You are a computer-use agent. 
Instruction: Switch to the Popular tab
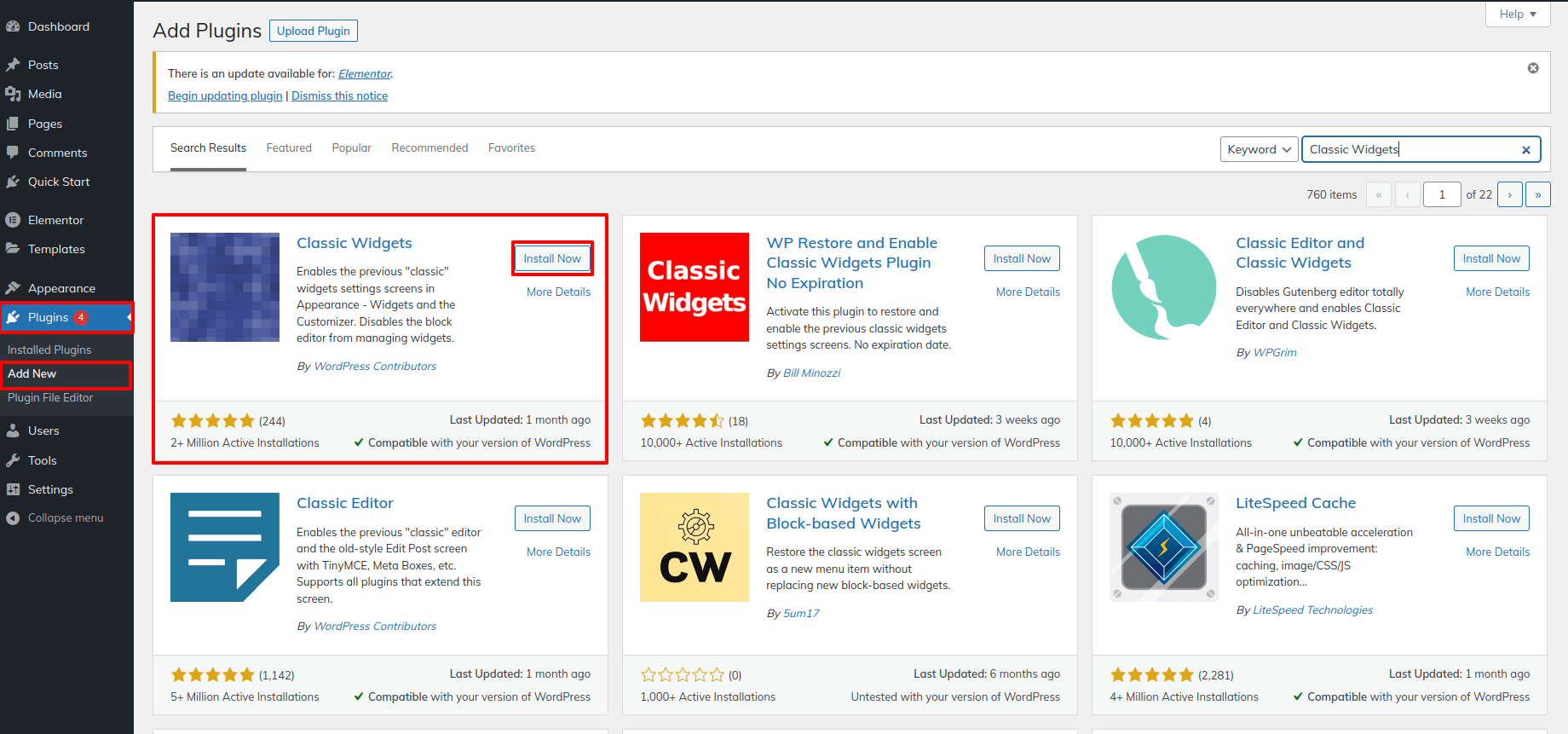[x=351, y=147]
